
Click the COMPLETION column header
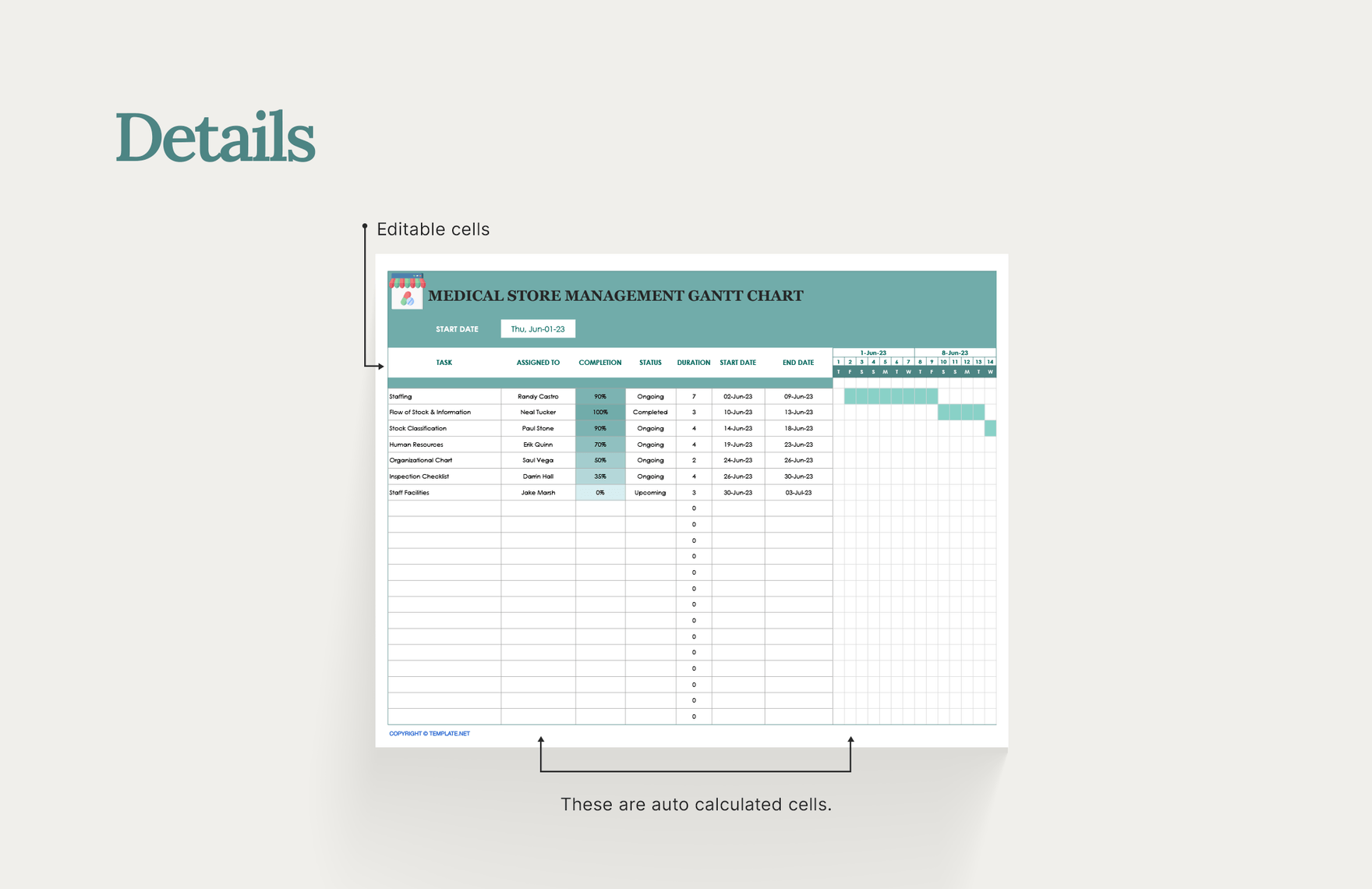(x=600, y=363)
